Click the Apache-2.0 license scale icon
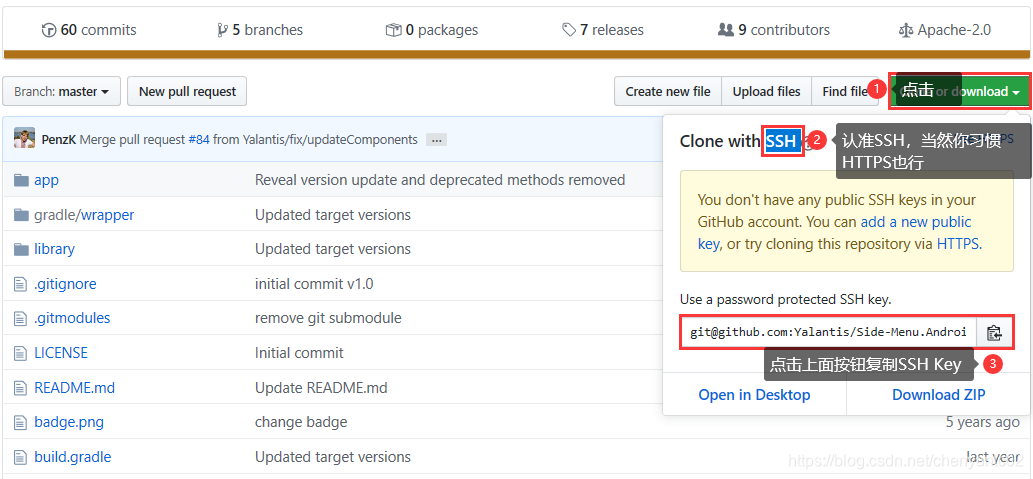The image size is (1033, 479). (906, 30)
